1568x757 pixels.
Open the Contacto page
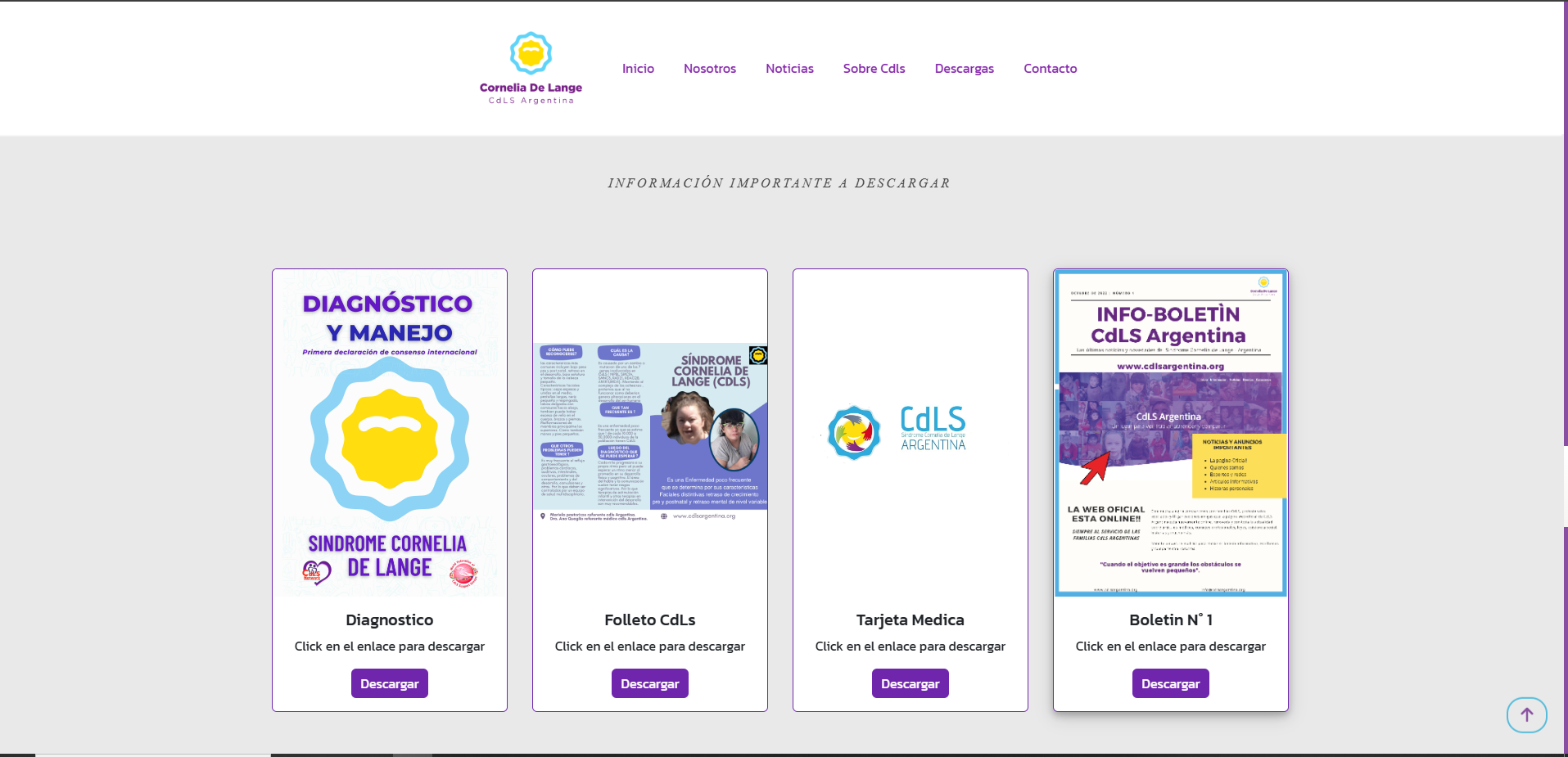1050,69
